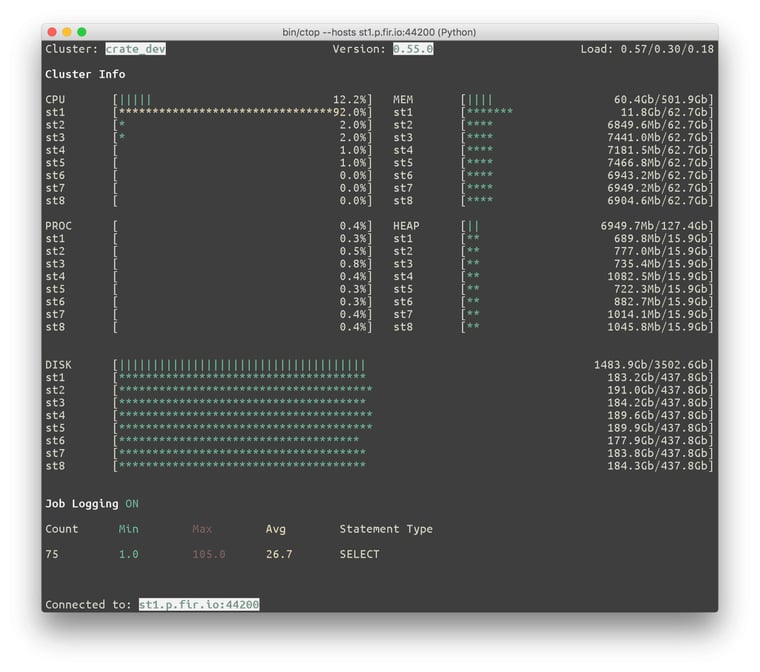Select the Avg column header
Screen dimensions: 760x672
pos(276,529)
